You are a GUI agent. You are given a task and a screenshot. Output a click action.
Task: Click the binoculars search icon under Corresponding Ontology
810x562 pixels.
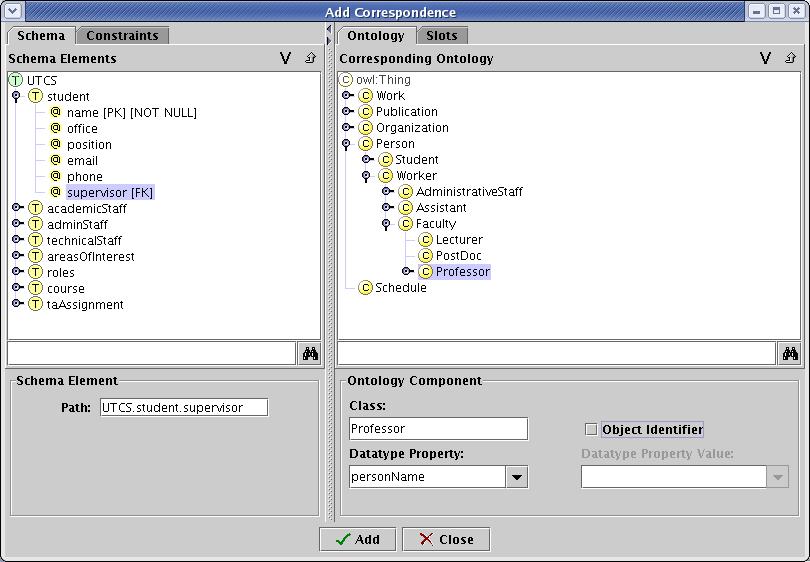pyautogui.click(x=790, y=354)
